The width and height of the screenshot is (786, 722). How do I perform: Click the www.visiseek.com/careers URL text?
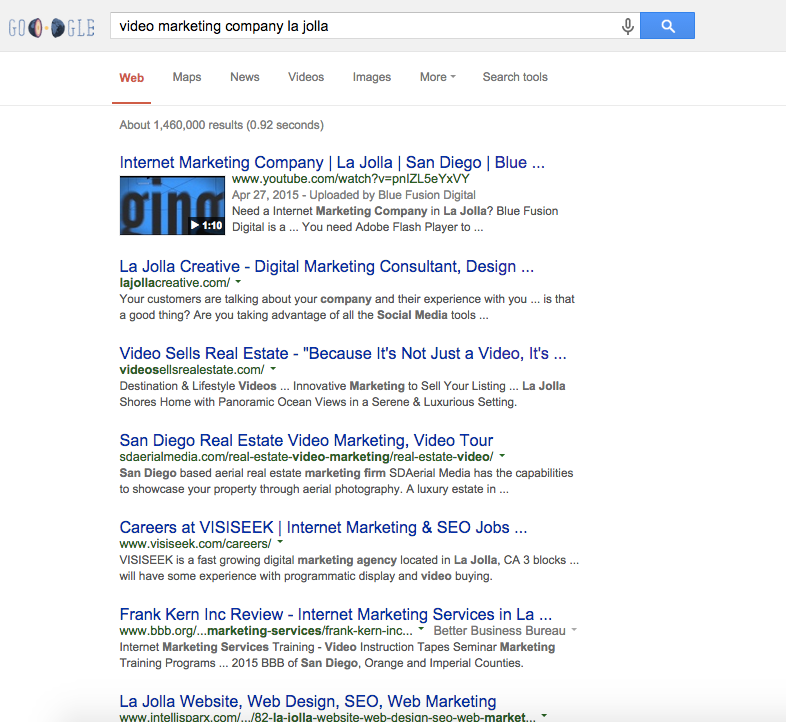pos(195,544)
